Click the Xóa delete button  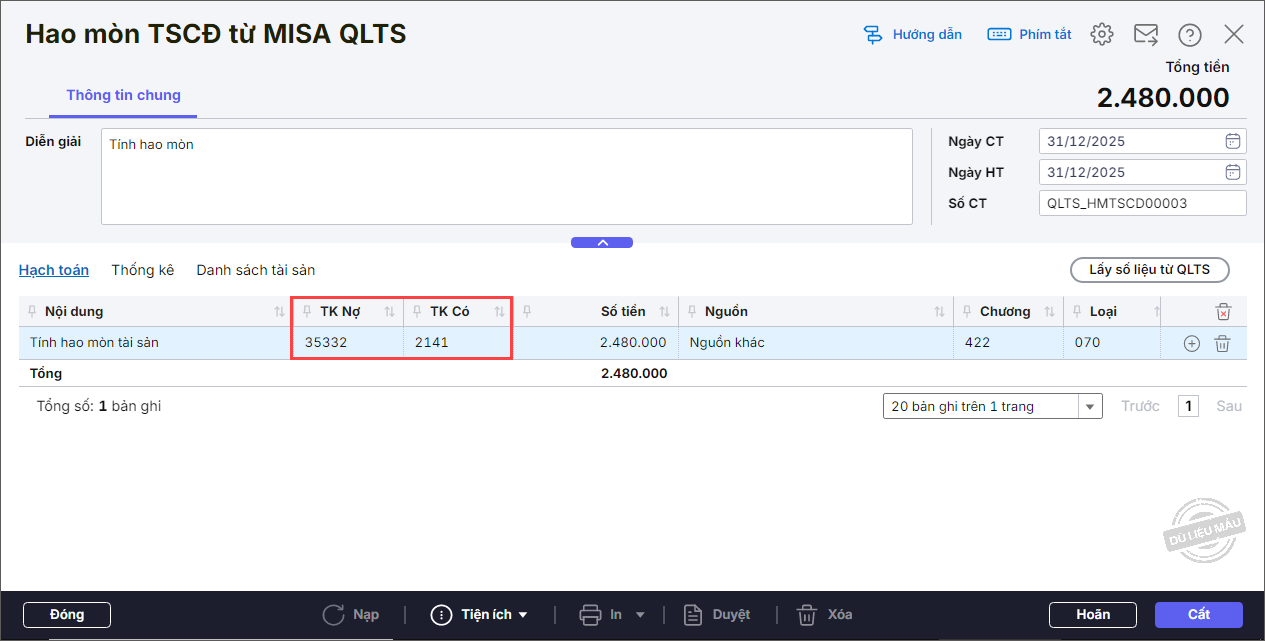point(825,615)
